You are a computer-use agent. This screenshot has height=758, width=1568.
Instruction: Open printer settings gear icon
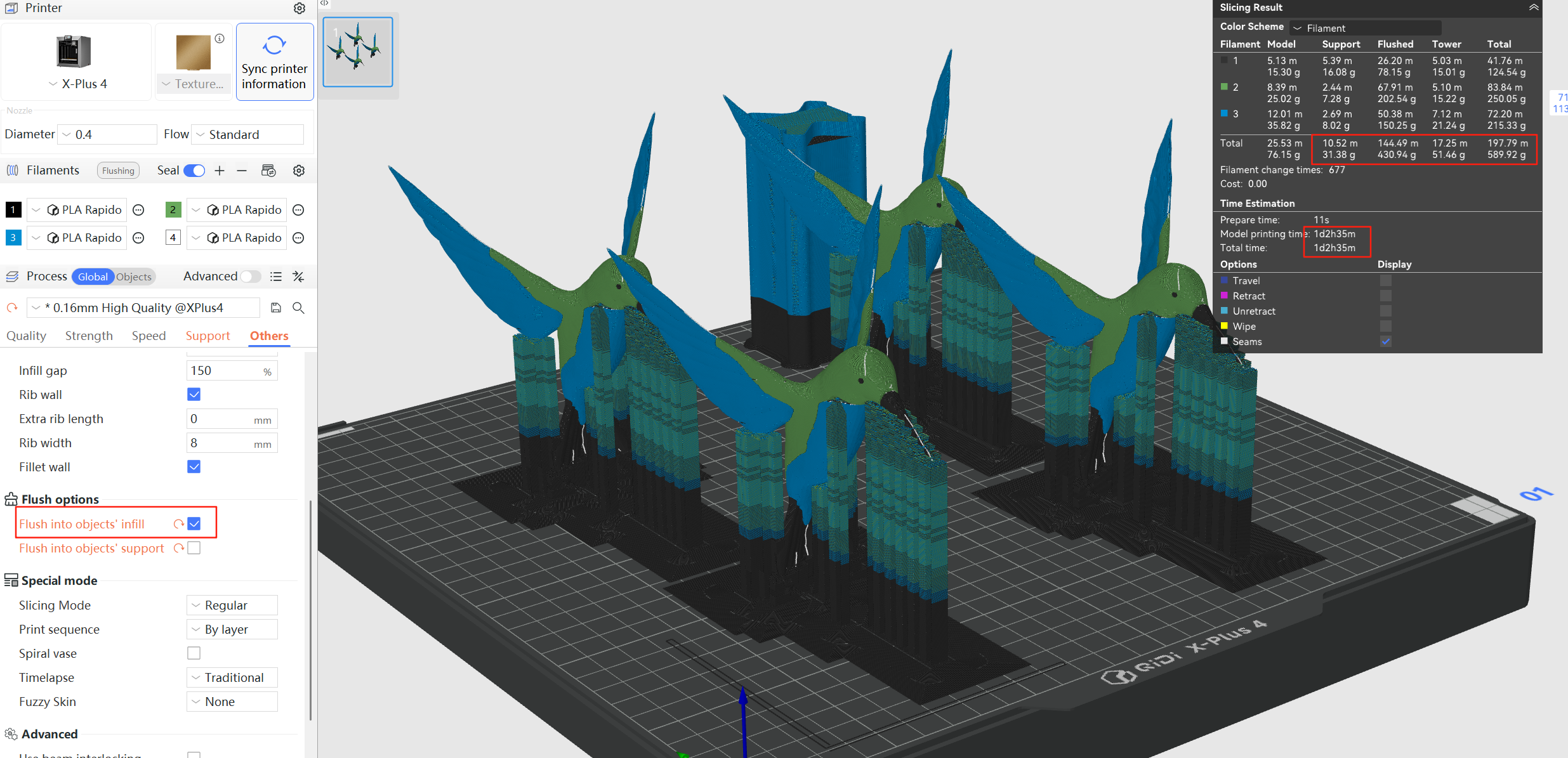tap(300, 8)
